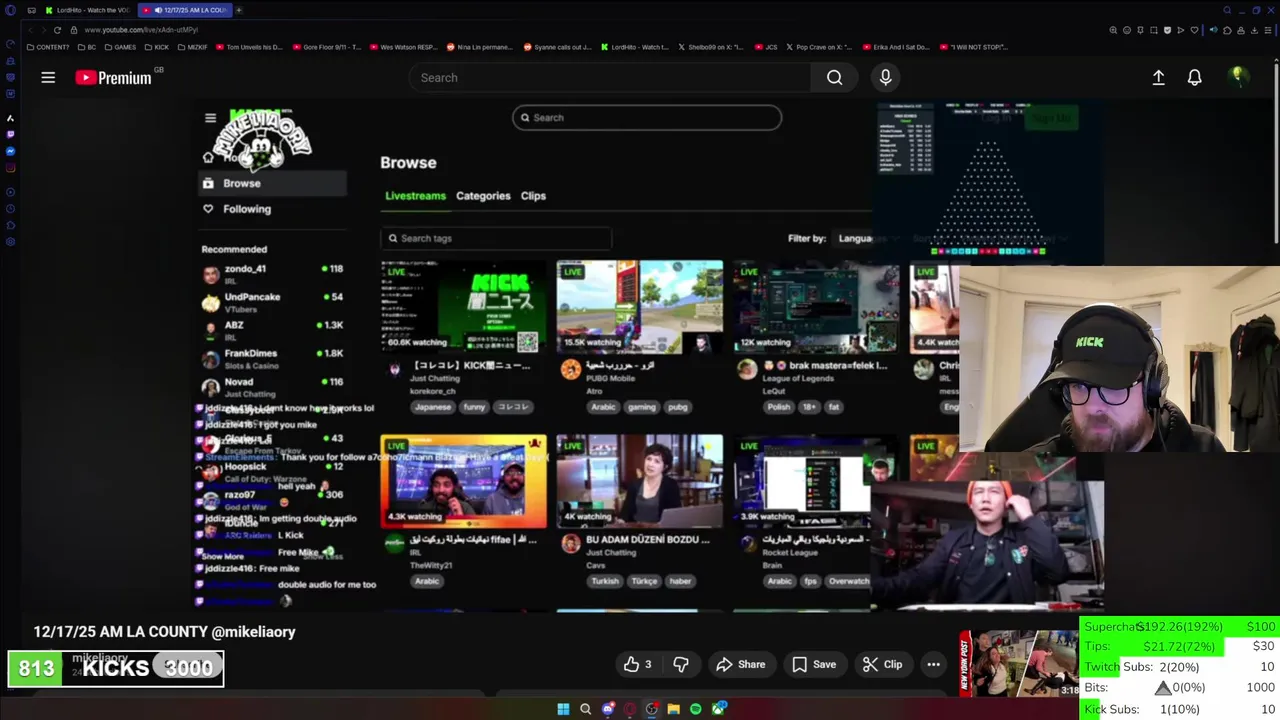
Task: Expand Show More in recommended channels
Action: tap(223, 556)
